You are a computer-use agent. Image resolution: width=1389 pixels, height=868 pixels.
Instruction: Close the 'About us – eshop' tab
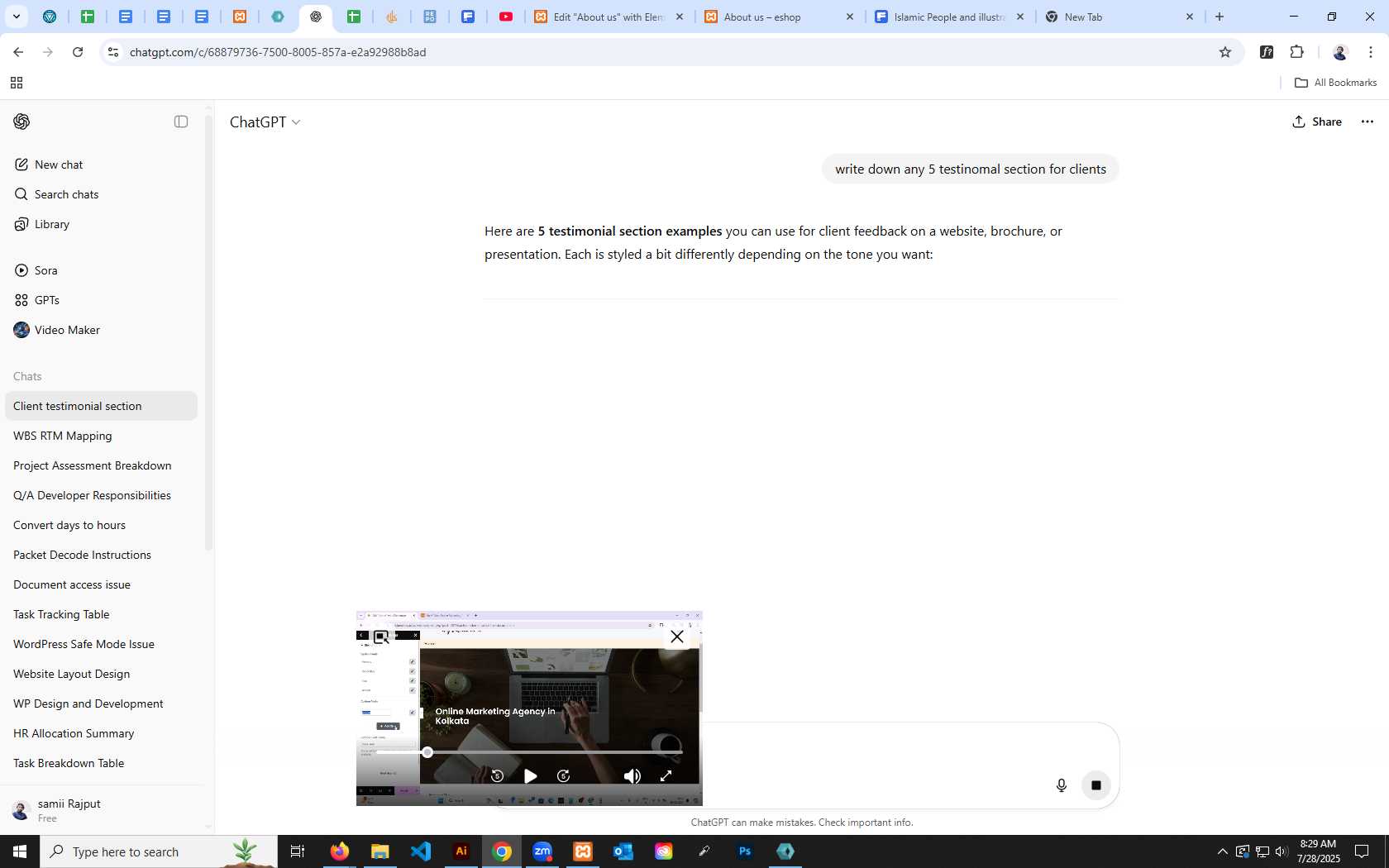tap(850, 17)
